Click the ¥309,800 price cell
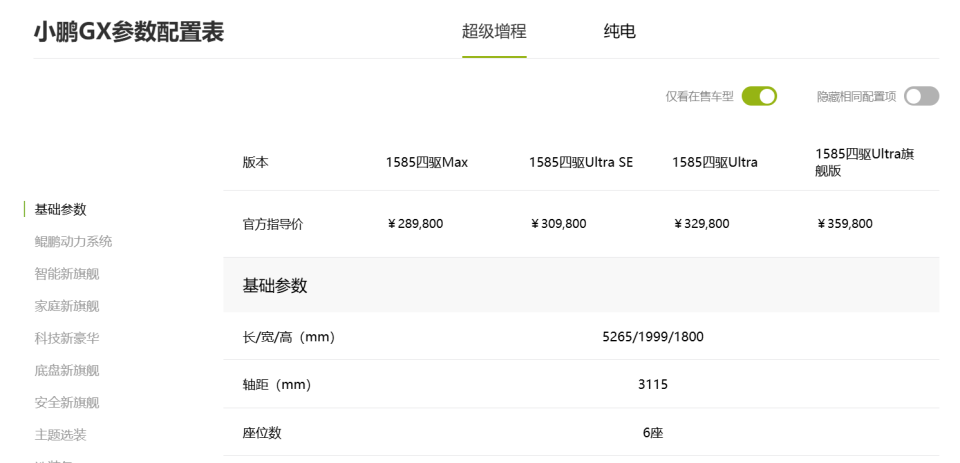Screen dimensions: 960x463 [x=558, y=224]
